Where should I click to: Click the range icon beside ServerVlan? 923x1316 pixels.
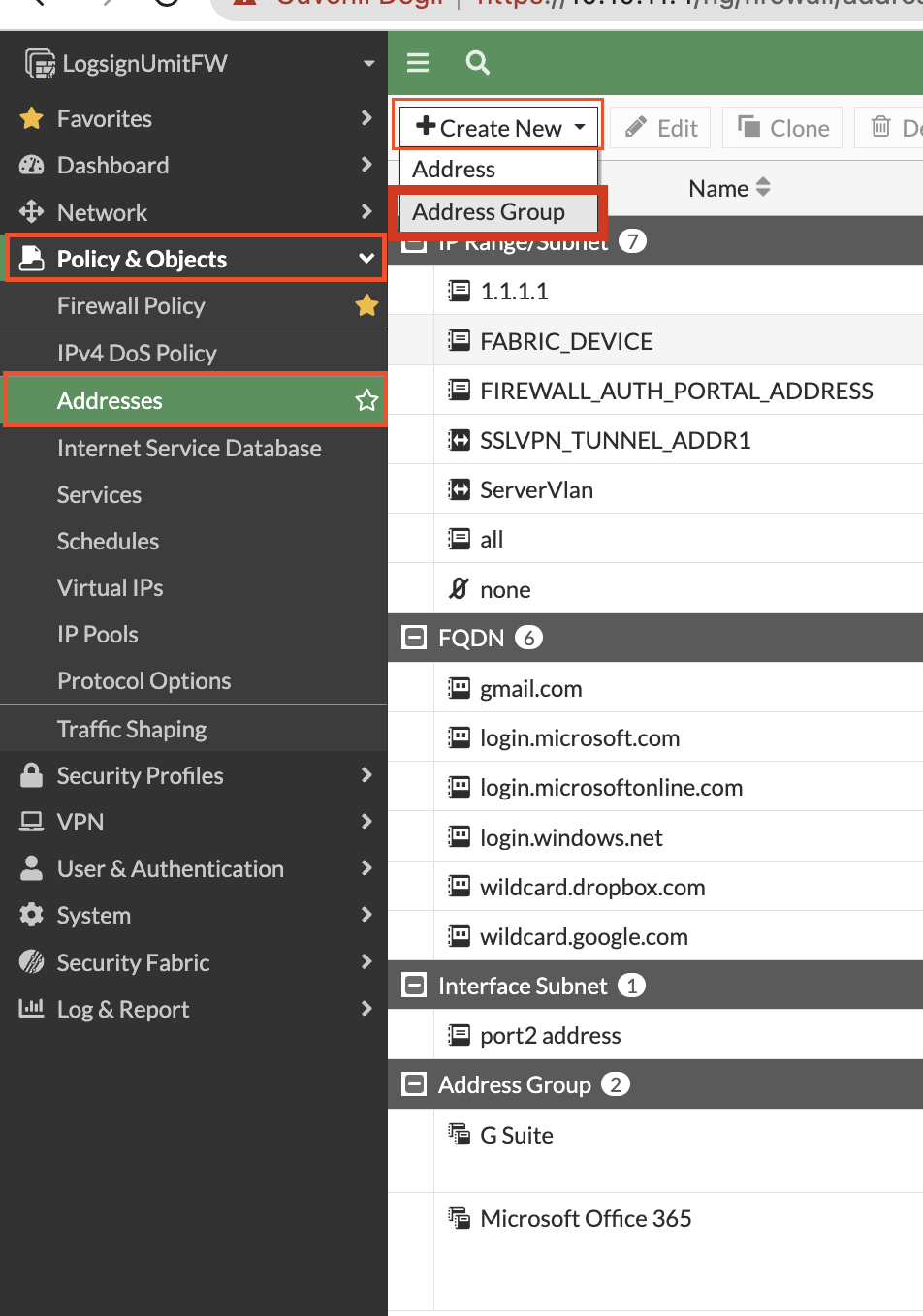pos(459,489)
